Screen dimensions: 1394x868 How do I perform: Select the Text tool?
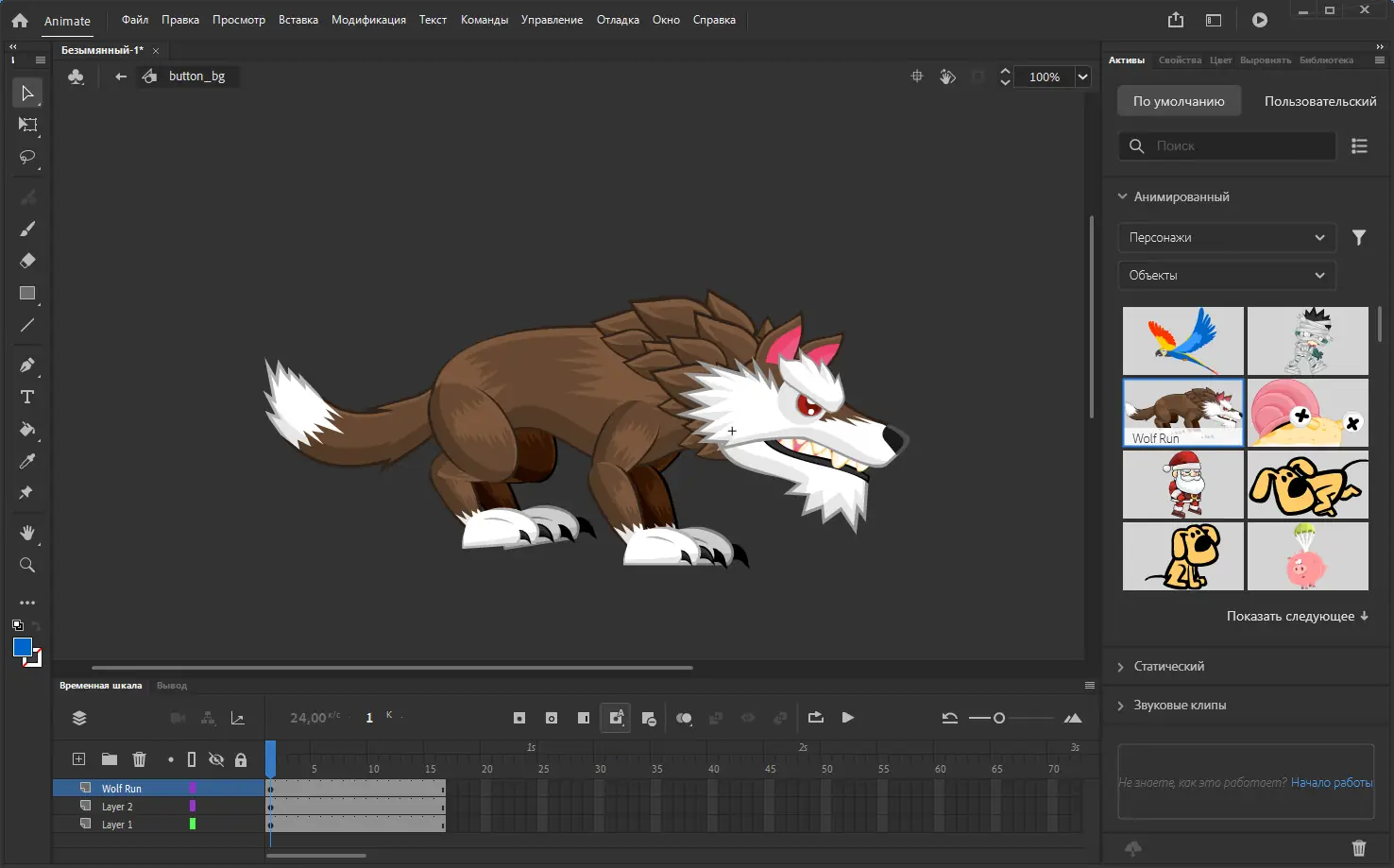tap(27, 397)
